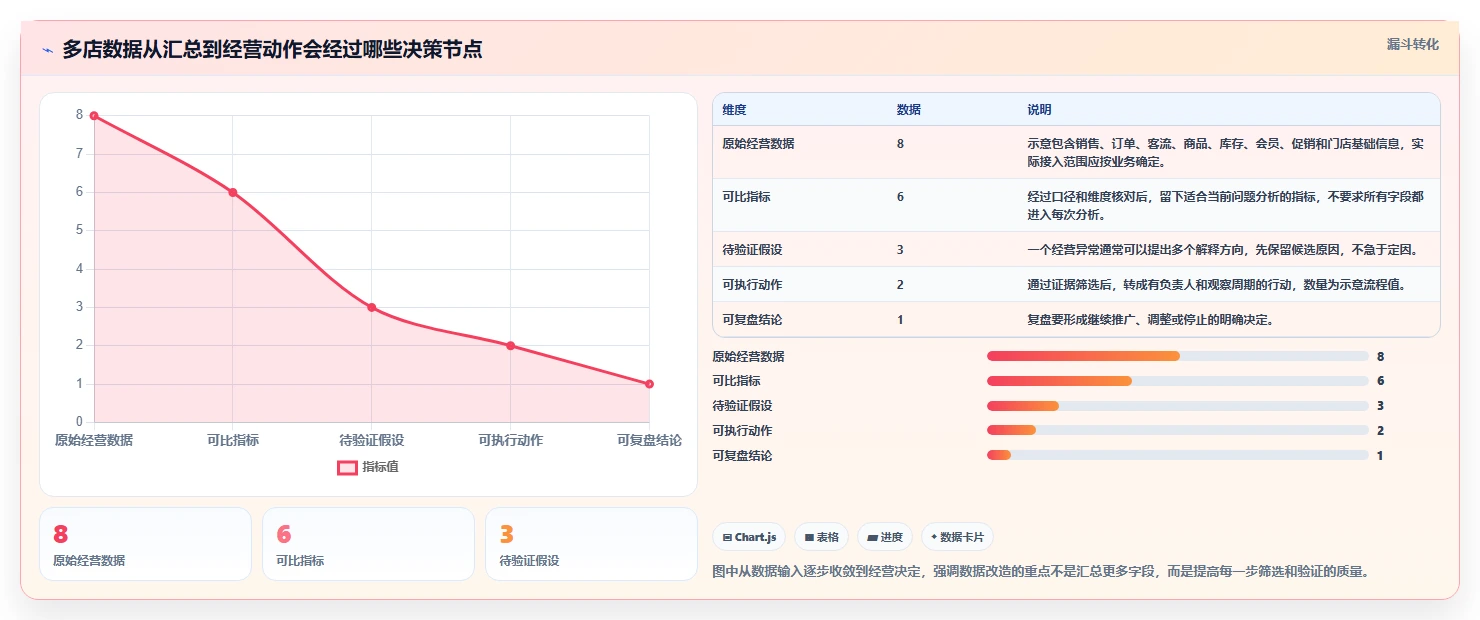Click the number 8 right of the progress bar
1480x620 pixels.
tap(1380, 356)
